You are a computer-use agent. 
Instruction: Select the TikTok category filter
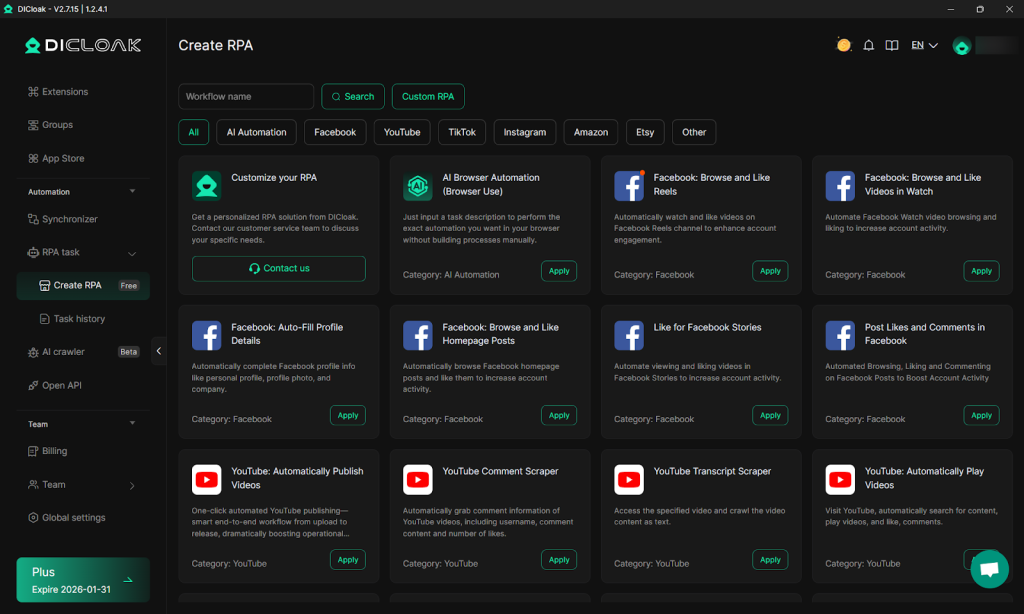[462, 132]
